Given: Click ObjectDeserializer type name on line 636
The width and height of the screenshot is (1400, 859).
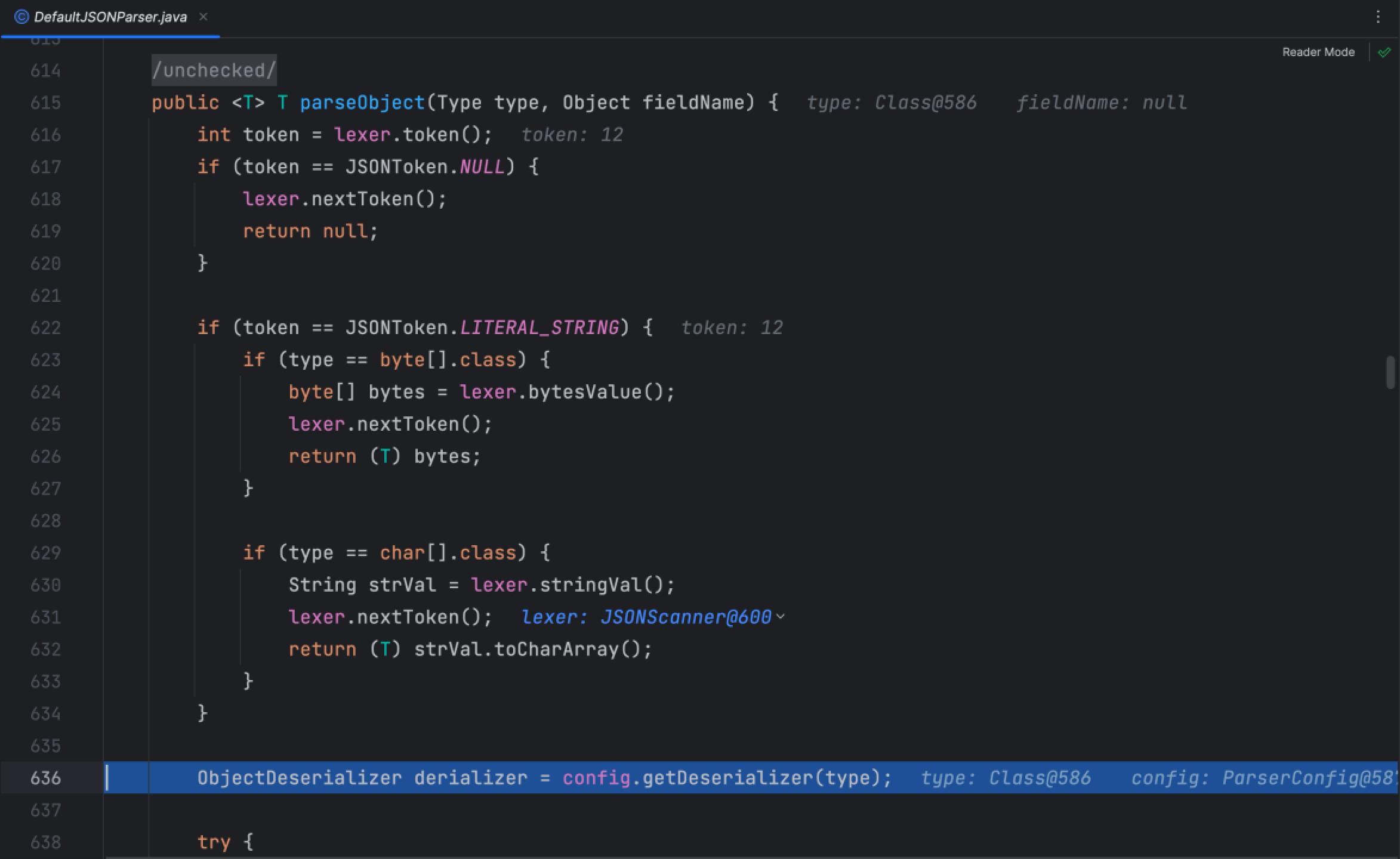Looking at the screenshot, I should pyautogui.click(x=300, y=778).
